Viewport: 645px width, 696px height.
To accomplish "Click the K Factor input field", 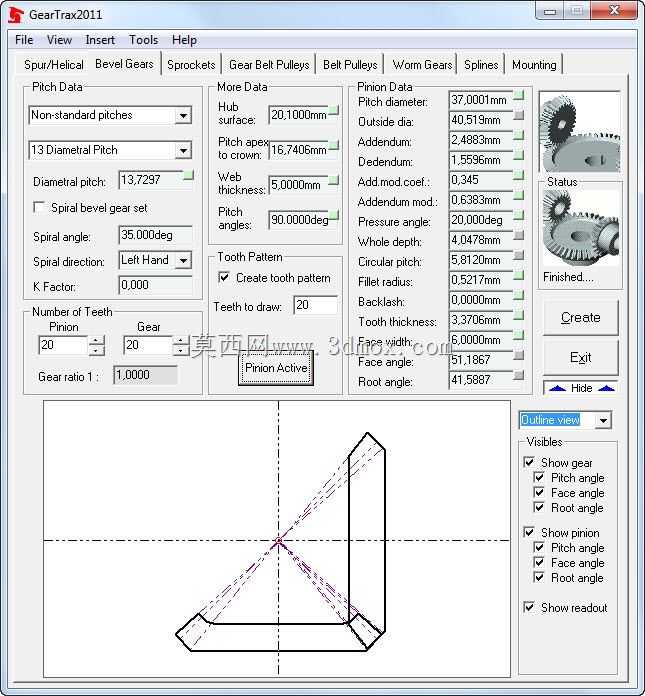I will tap(155, 285).
